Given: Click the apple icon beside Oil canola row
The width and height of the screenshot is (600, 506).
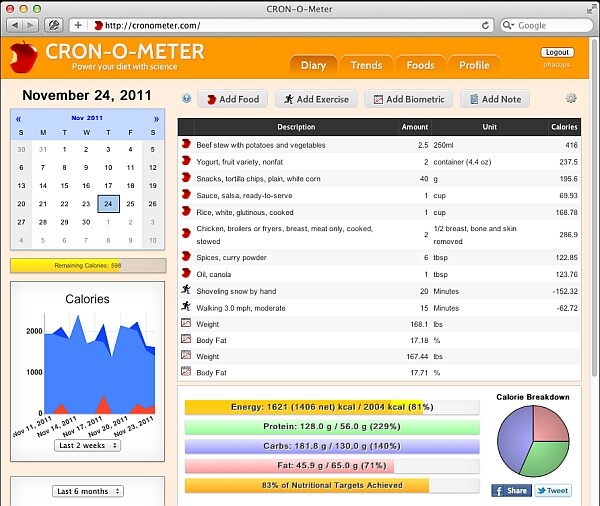Looking at the screenshot, I should click(x=186, y=273).
